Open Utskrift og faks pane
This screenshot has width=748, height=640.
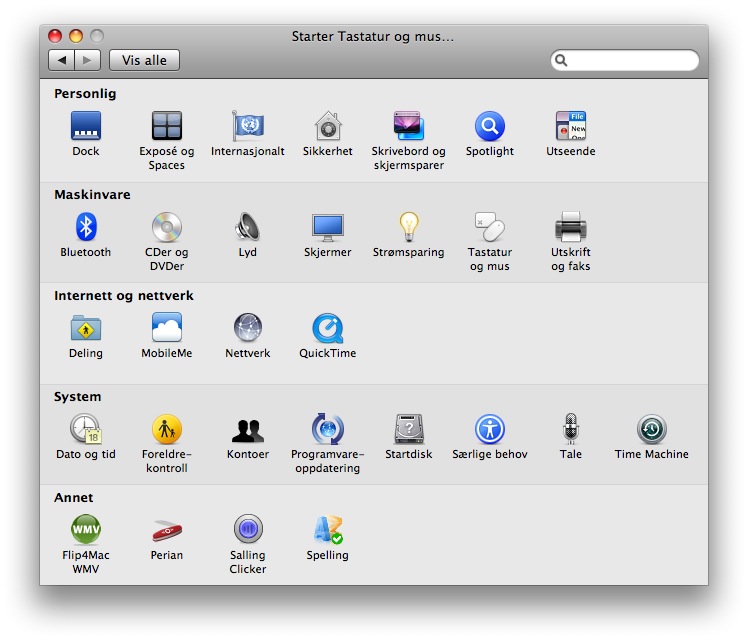pos(571,227)
